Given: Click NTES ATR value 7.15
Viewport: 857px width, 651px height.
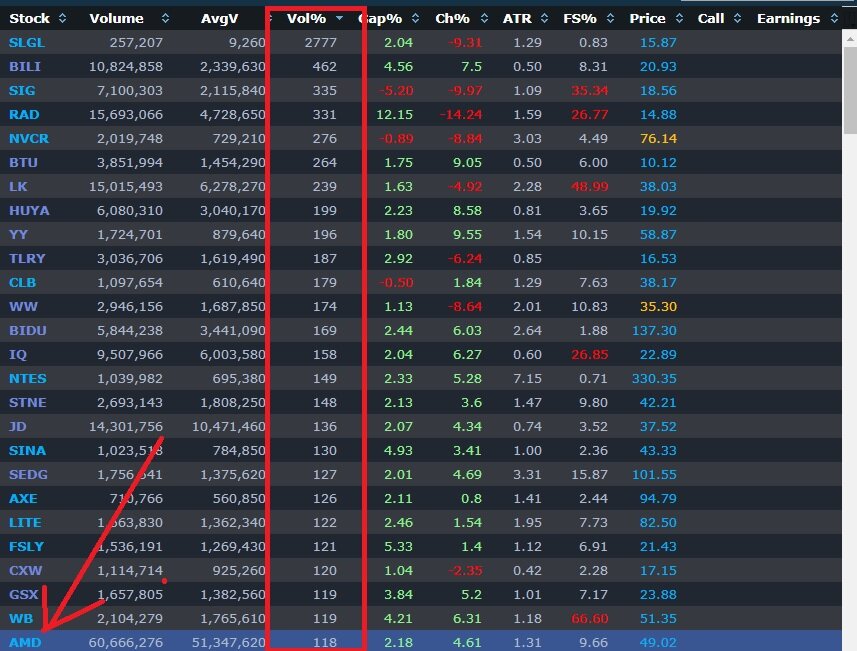Looking at the screenshot, I should pyautogui.click(x=527, y=379).
